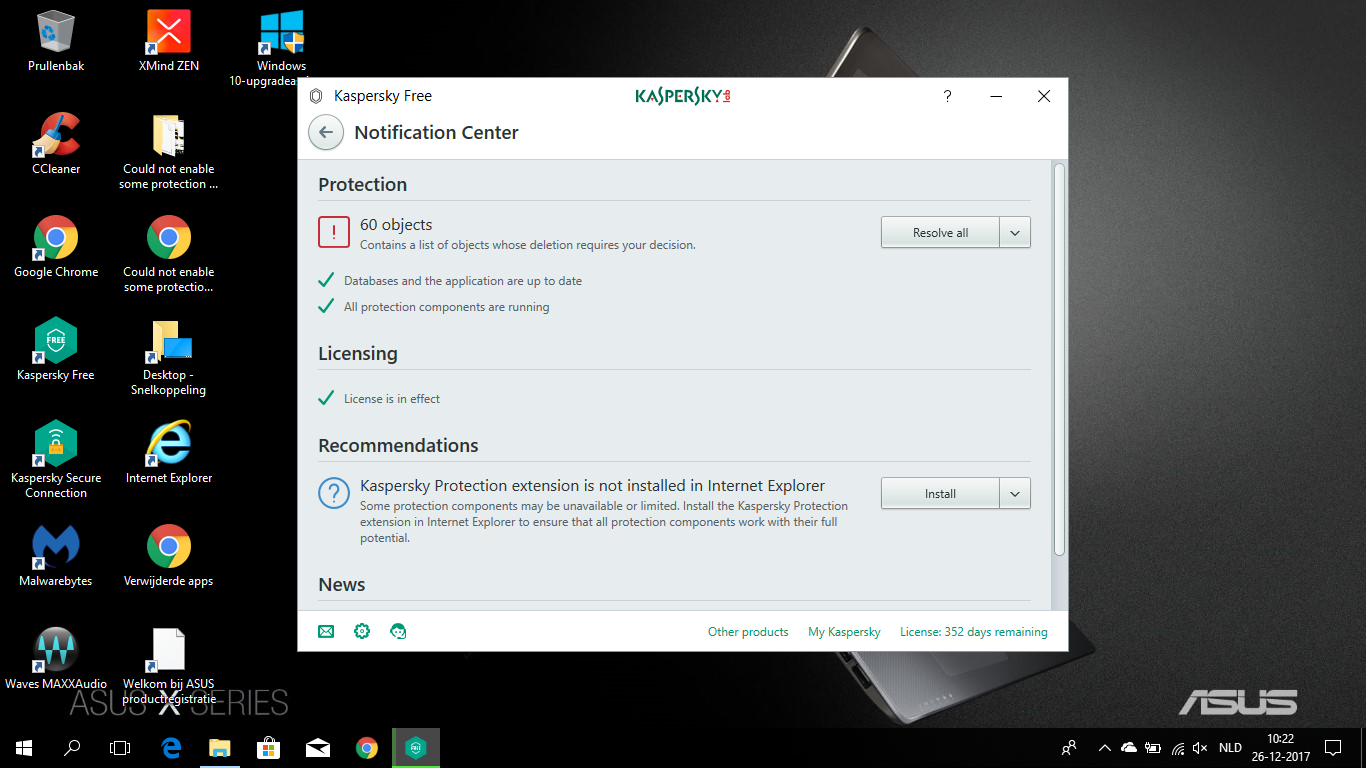Select the Waves MAXXAudio desktop shortcut
This screenshot has height=768, width=1366.
point(56,659)
